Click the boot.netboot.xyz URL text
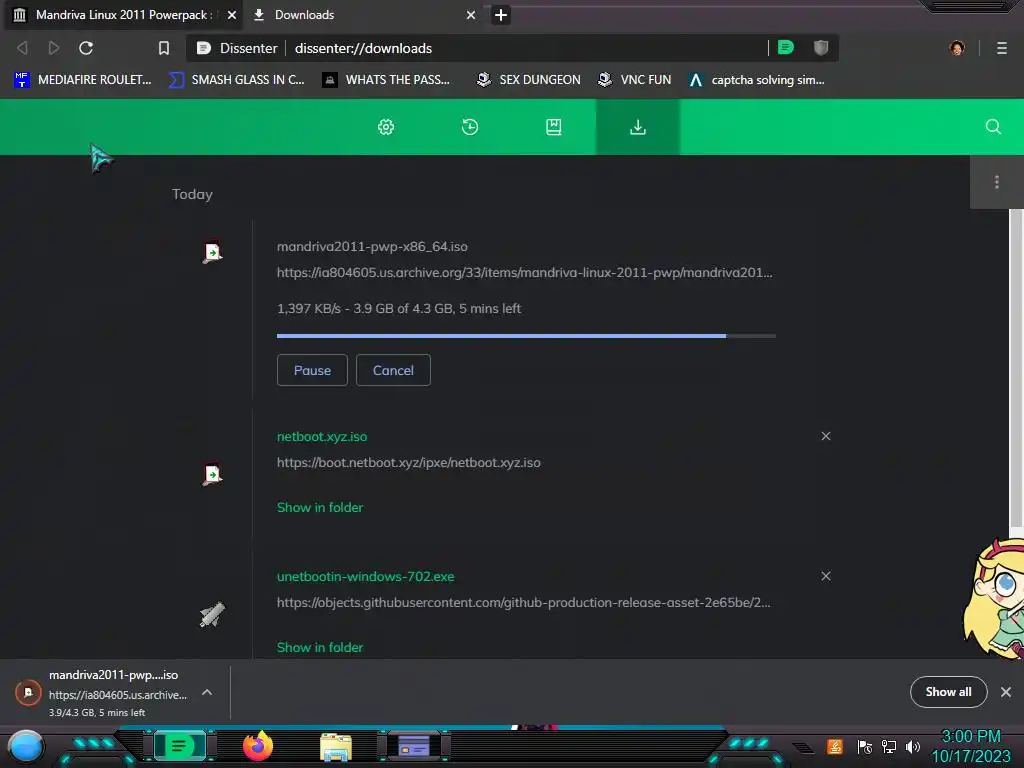The image size is (1024, 768). coord(409,462)
